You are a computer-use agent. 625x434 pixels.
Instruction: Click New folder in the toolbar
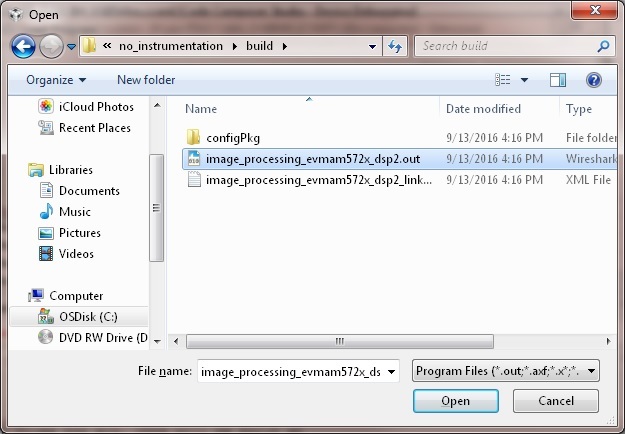point(146,80)
